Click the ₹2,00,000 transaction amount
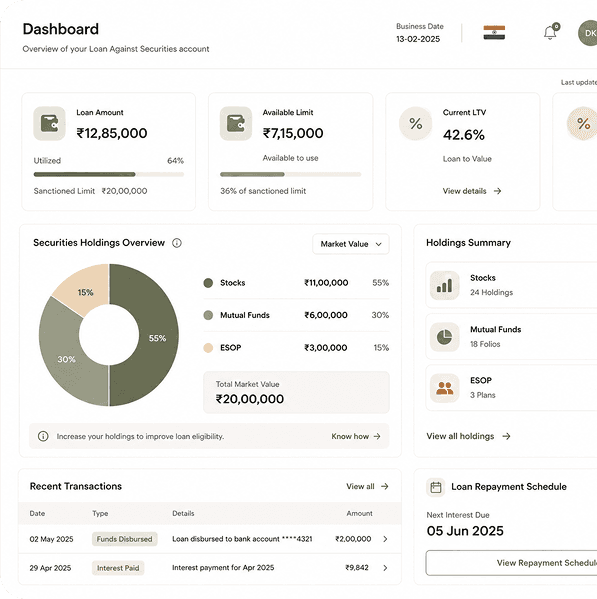The height and width of the screenshot is (599, 597). 353,539
